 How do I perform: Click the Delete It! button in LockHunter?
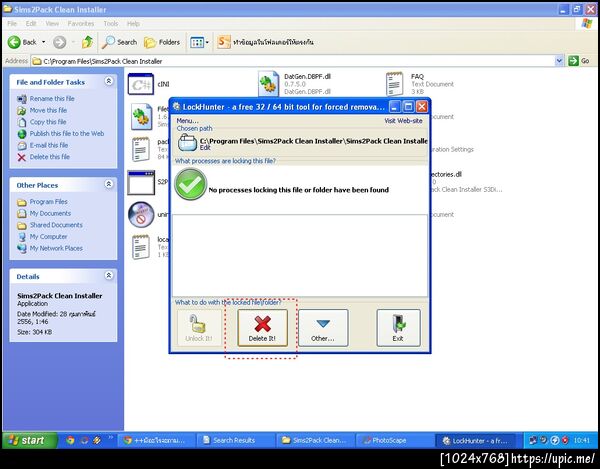click(262, 328)
